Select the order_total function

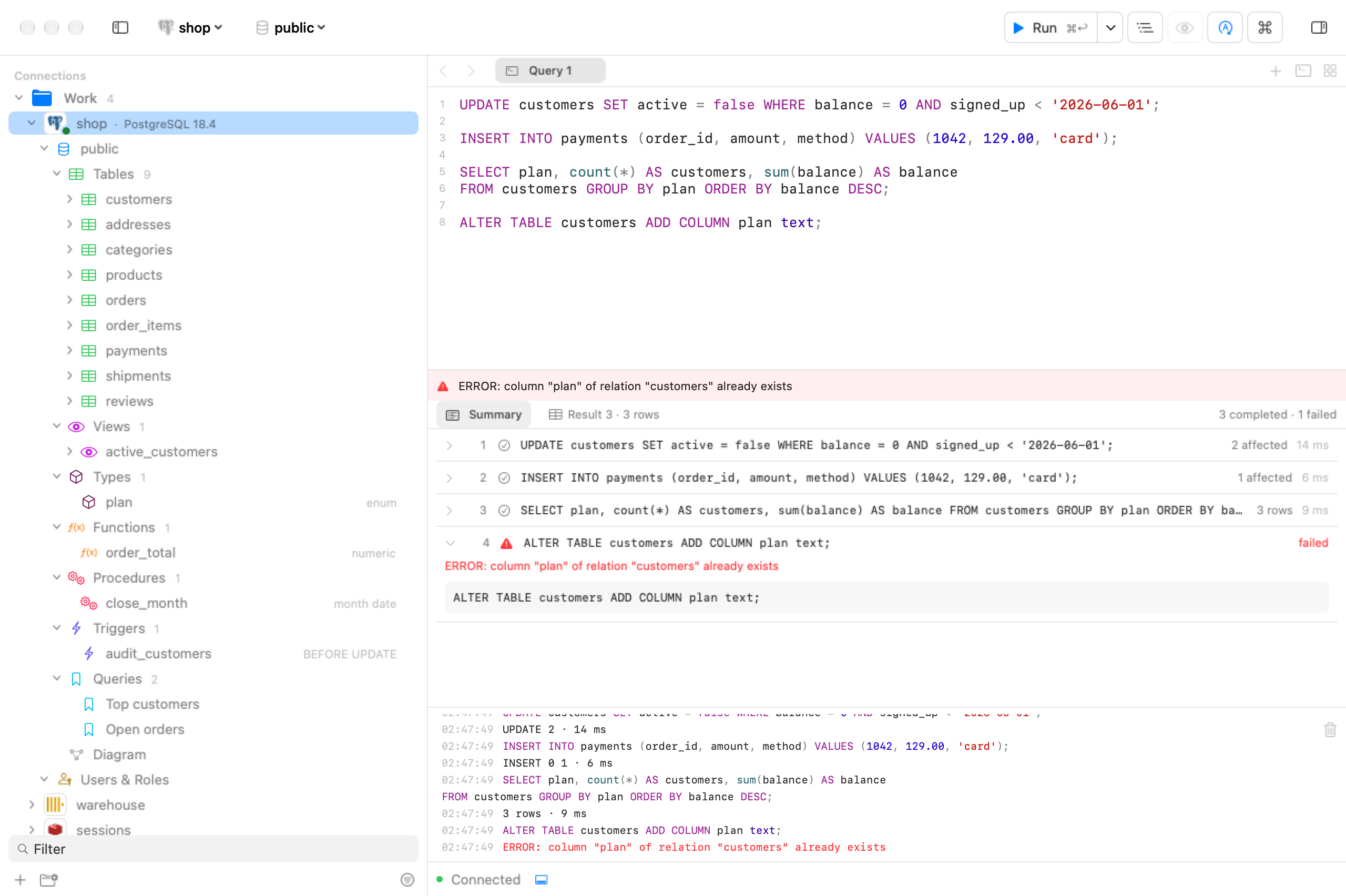140,553
